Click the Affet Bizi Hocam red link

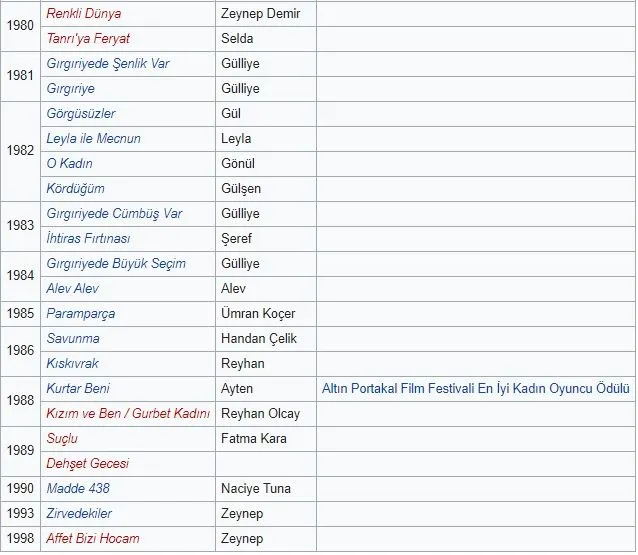tap(93, 539)
